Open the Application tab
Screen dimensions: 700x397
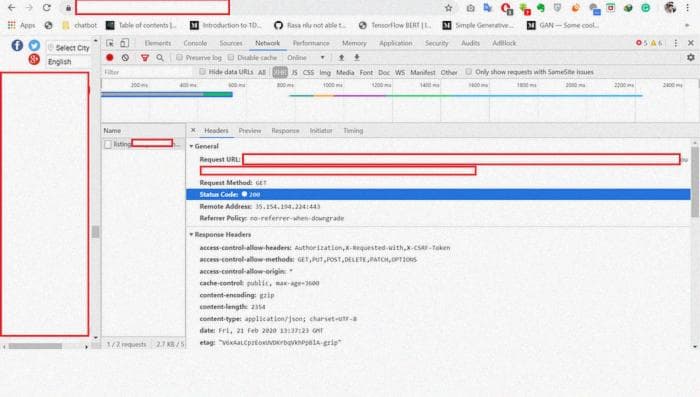[396, 43]
